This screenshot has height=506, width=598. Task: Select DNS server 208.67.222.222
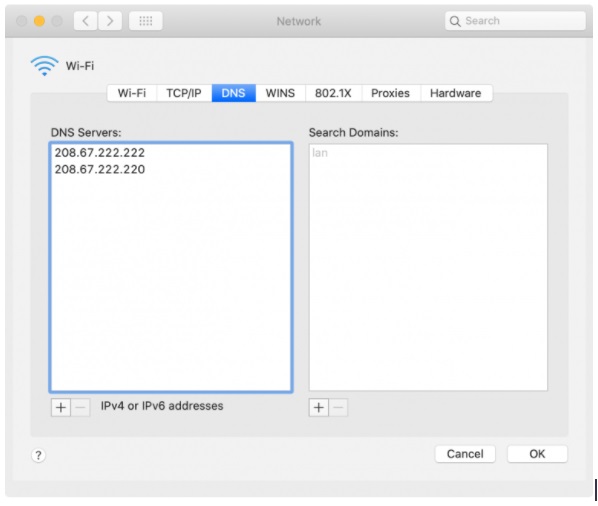tap(100, 153)
